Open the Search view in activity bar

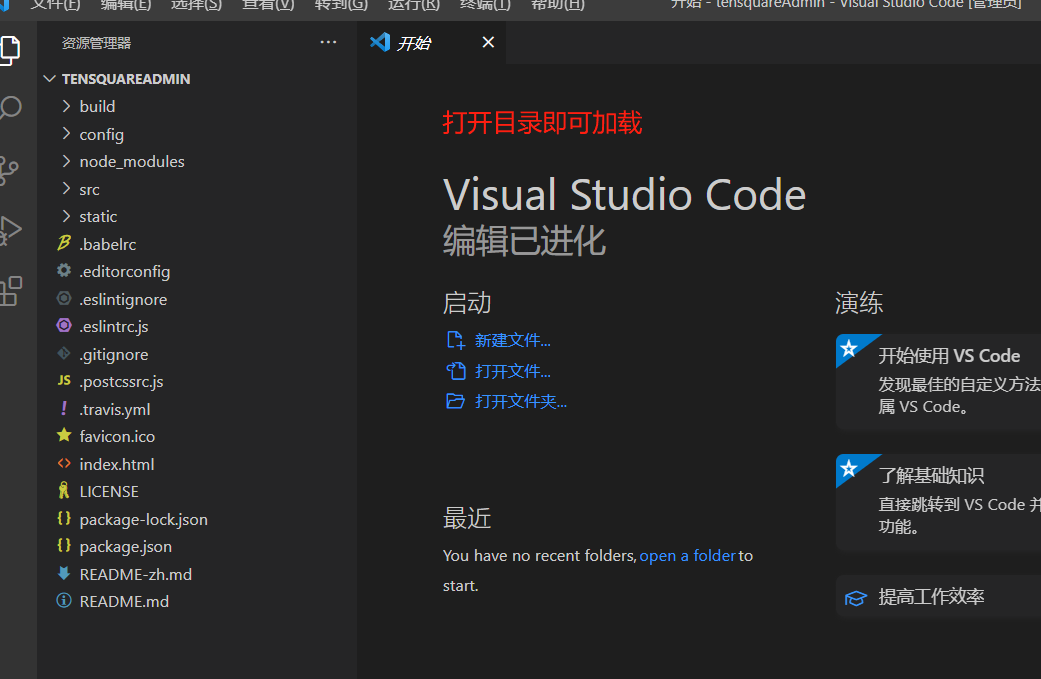[x=10, y=108]
